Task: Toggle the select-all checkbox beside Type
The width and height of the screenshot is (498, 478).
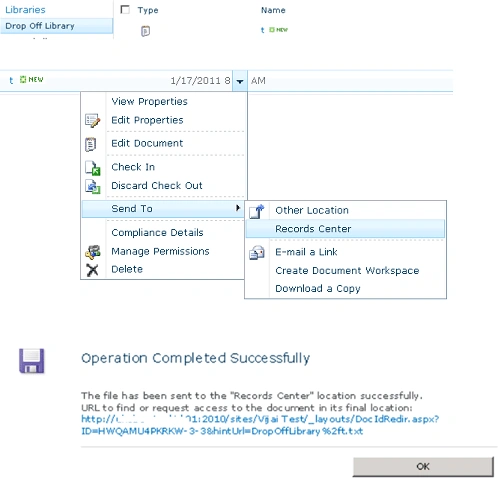Action: (x=125, y=9)
